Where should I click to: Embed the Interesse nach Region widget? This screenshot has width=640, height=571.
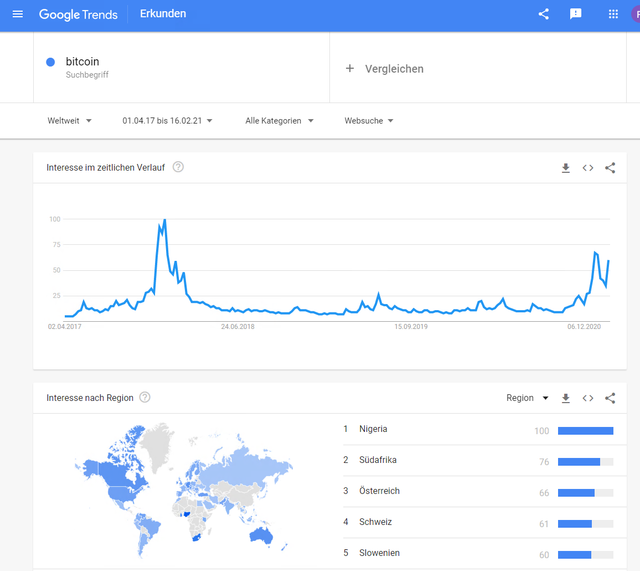click(588, 398)
